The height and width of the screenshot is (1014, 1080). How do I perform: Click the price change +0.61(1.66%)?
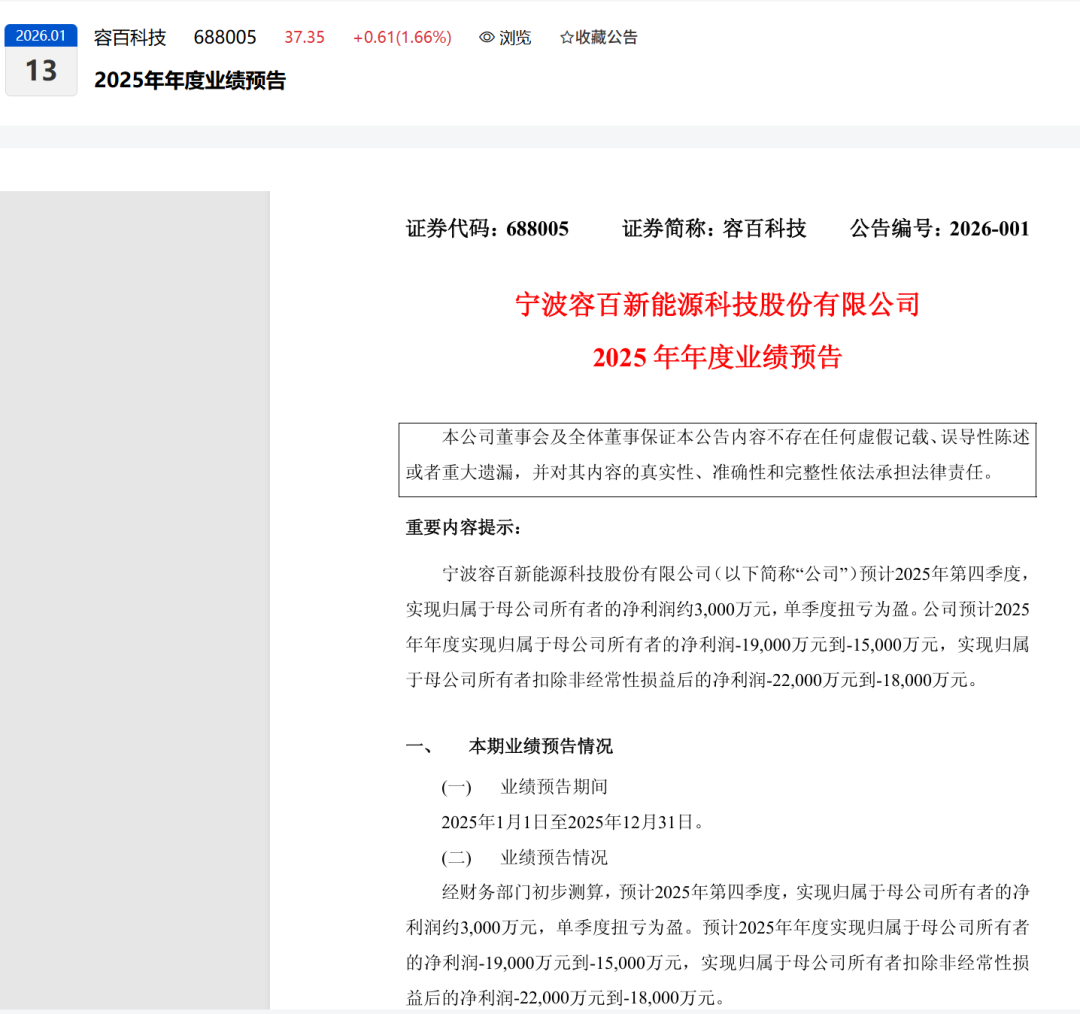[x=402, y=37]
